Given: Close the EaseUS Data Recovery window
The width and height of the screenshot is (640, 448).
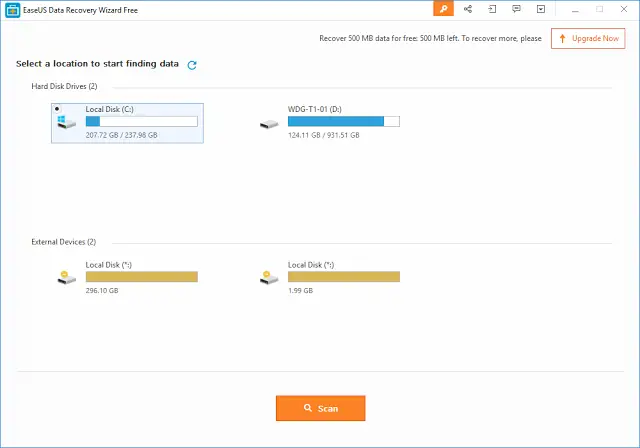Looking at the screenshot, I should click(624, 9).
